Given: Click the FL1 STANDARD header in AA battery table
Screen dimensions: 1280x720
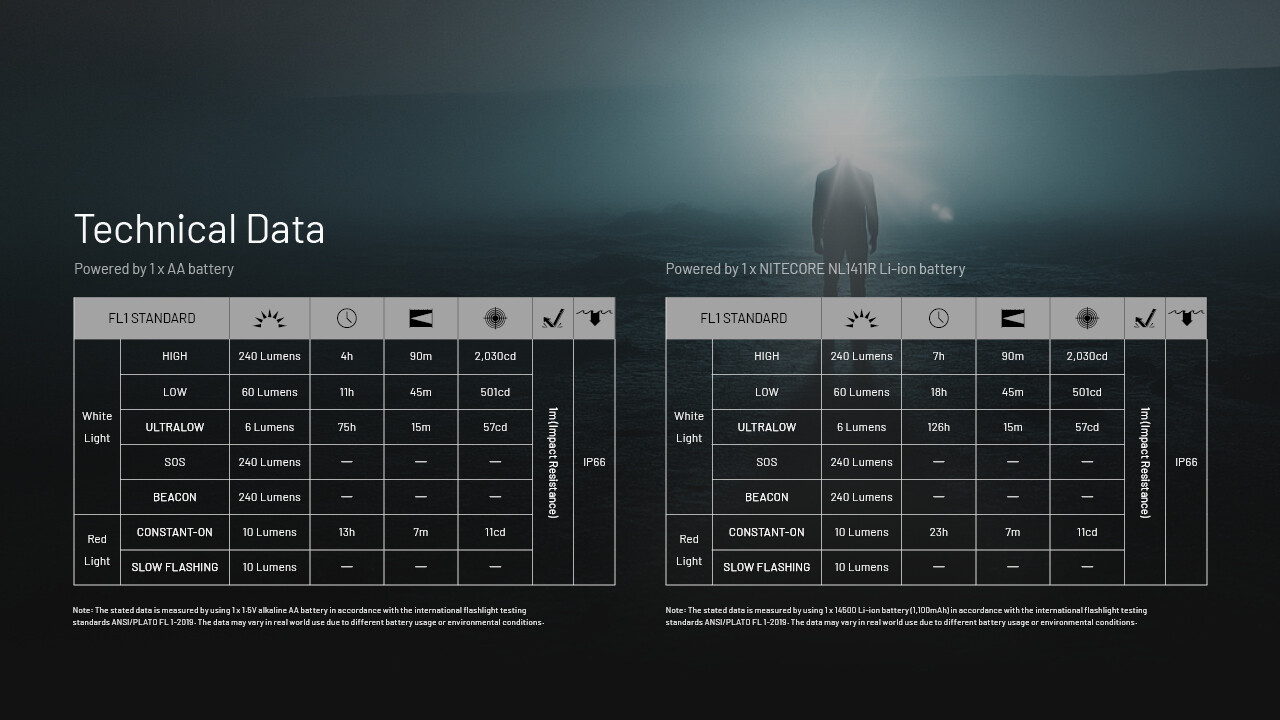Looking at the screenshot, I should coord(152,319).
